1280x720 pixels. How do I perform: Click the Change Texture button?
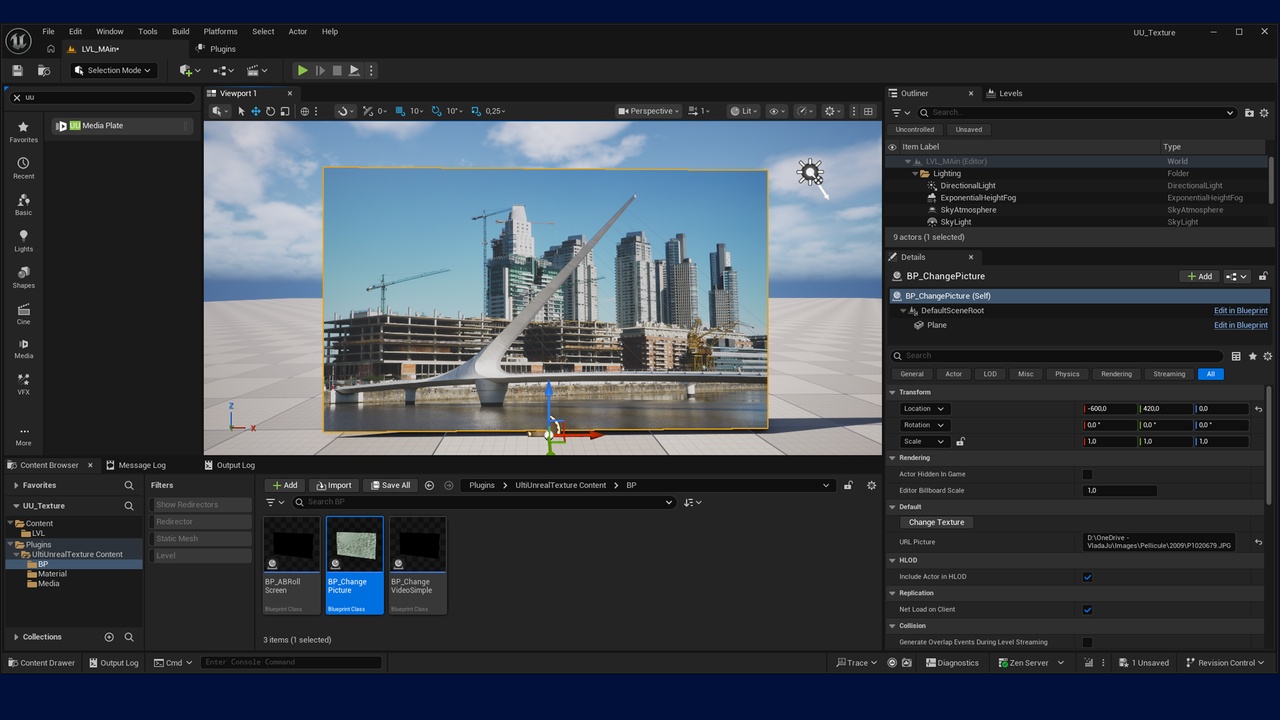[936, 522]
